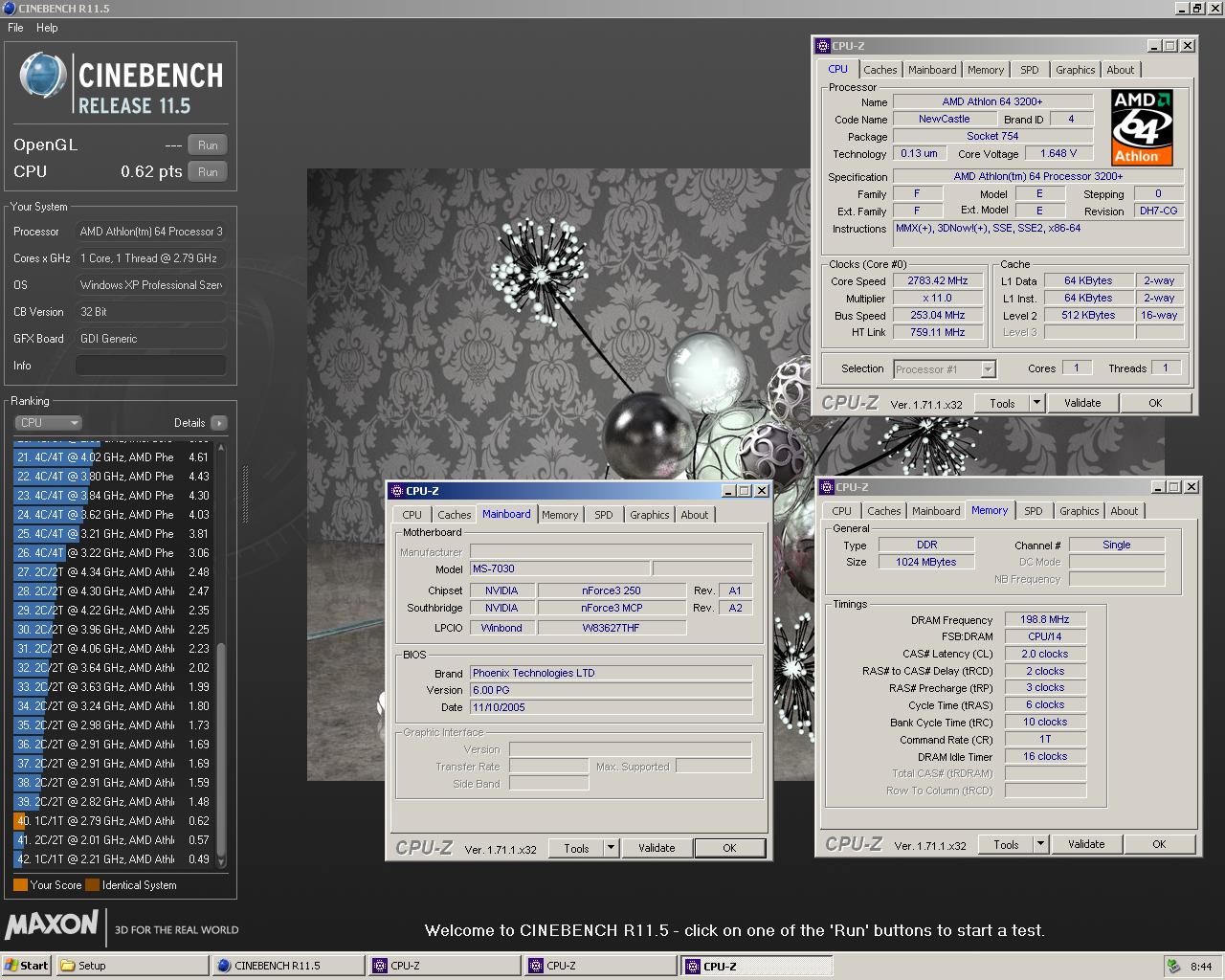Select ranking row 21 with score 4.61
The image size is (1225, 980).
tap(113, 457)
